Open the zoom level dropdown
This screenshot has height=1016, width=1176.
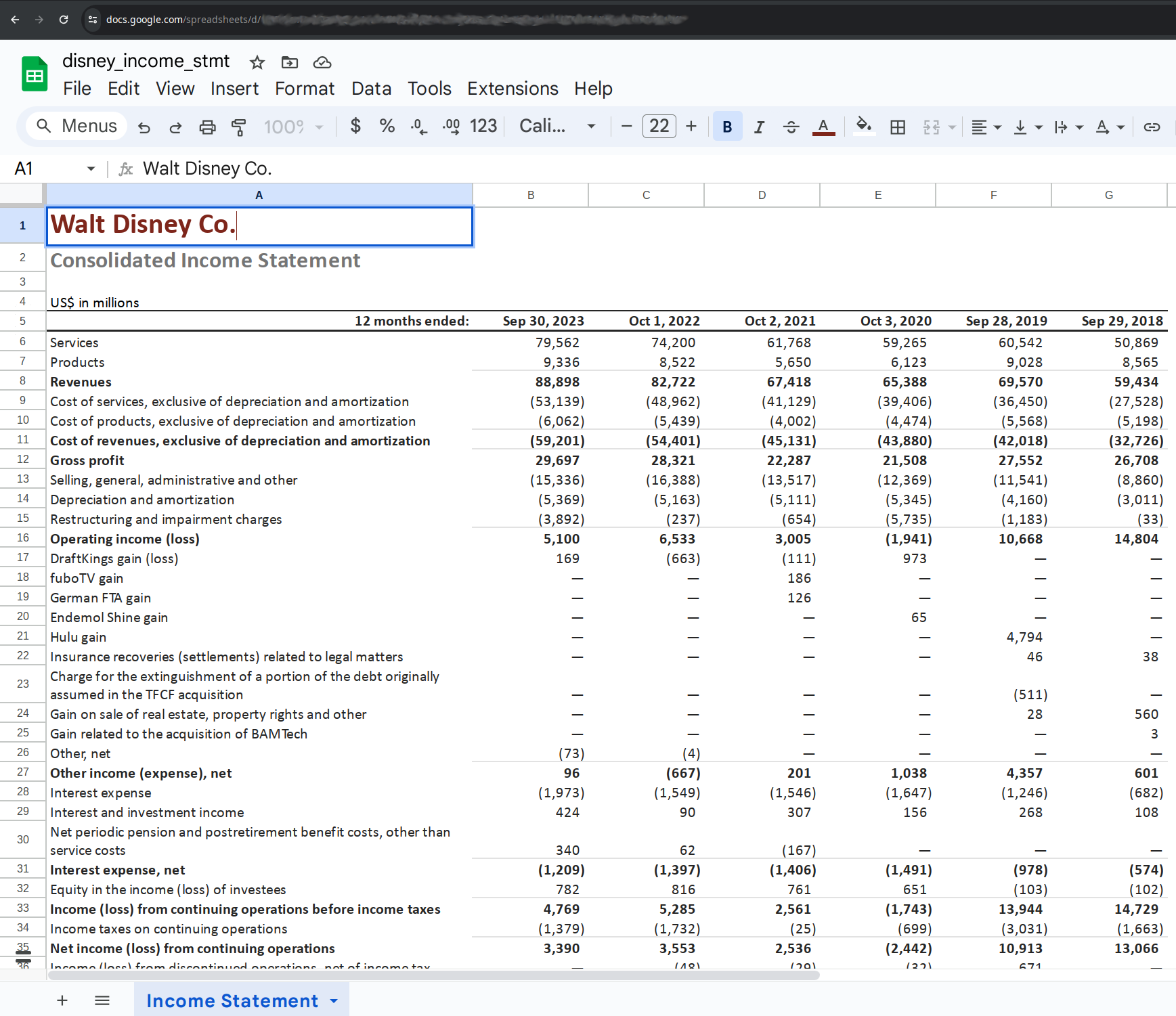[x=293, y=127]
